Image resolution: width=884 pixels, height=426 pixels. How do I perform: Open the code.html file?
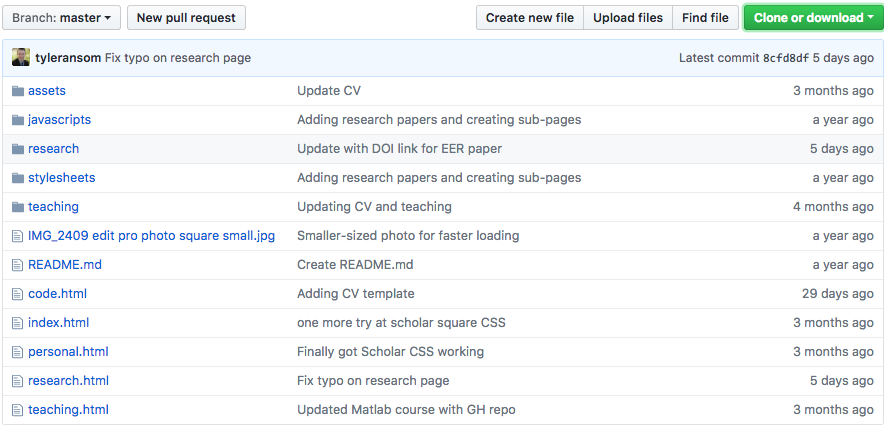(58, 294)
